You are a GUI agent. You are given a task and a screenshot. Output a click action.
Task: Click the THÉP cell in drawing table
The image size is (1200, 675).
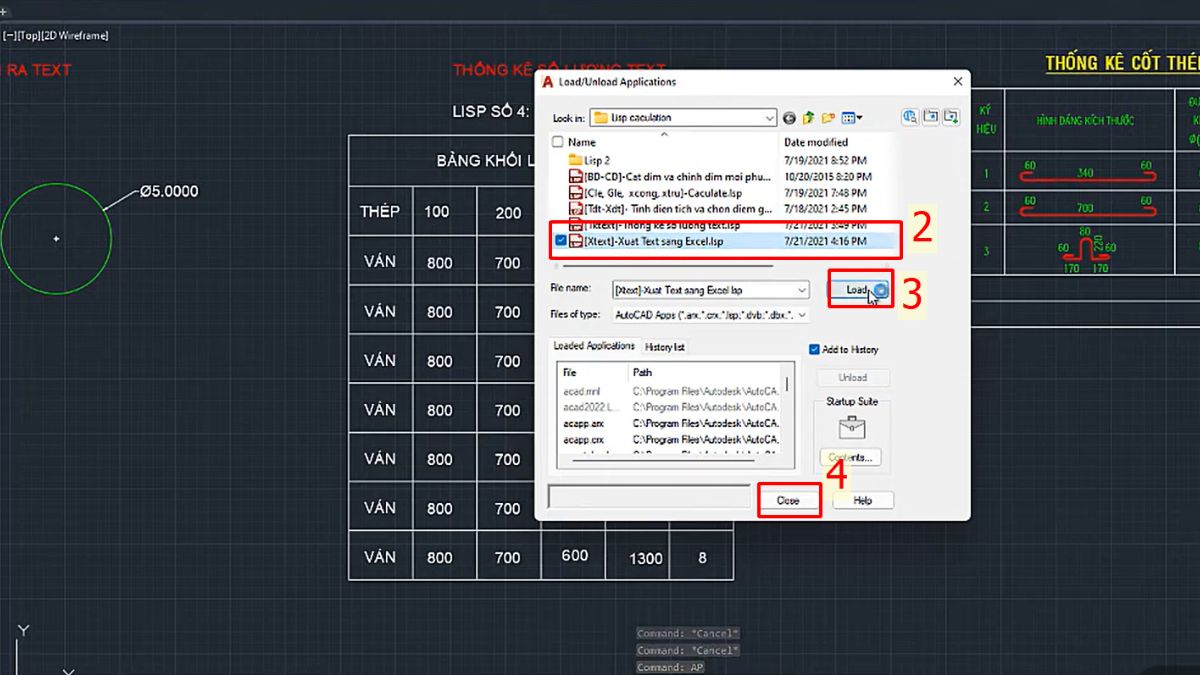pos(380,212)
